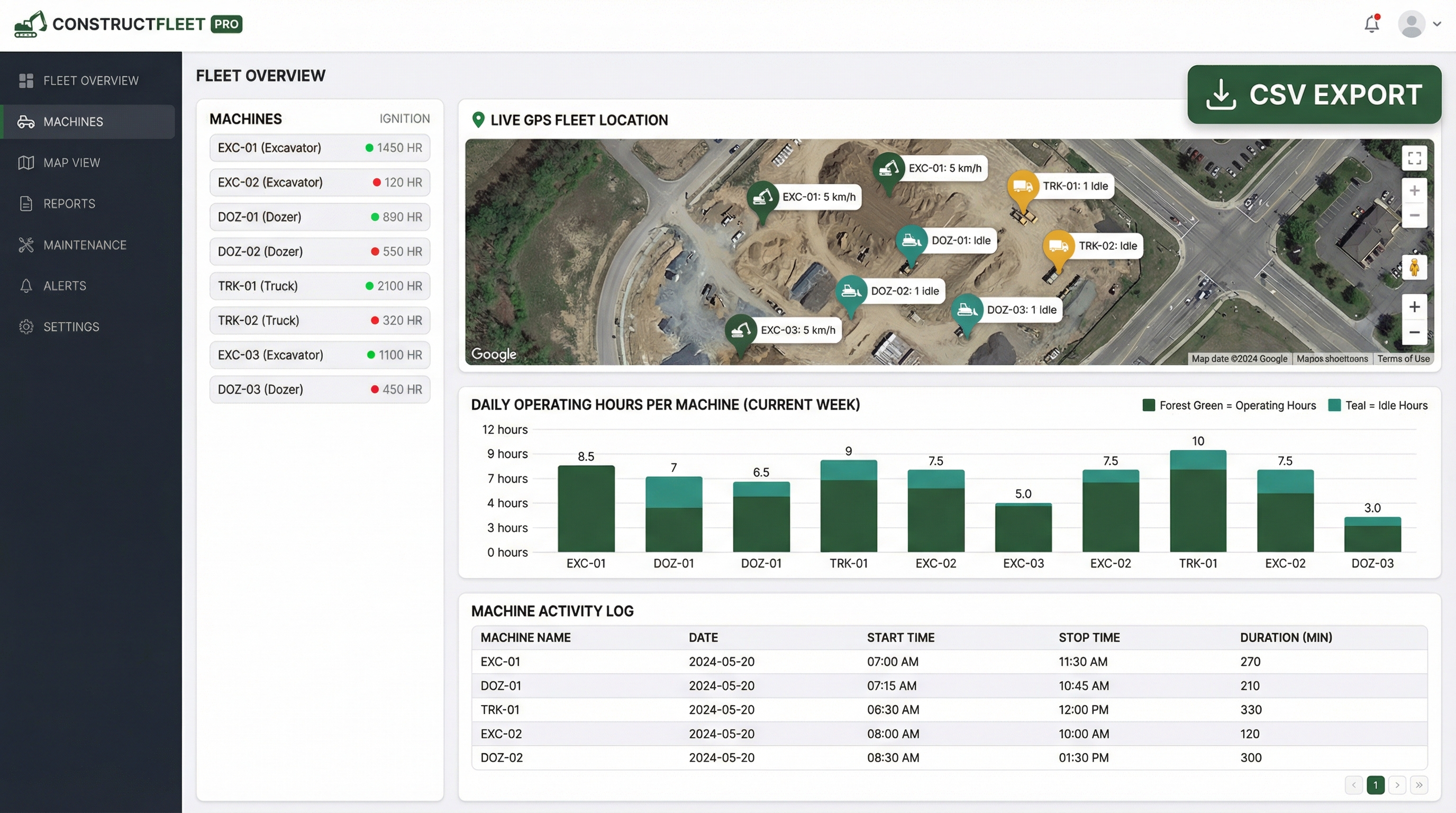Switch to Map View in the sidebar
Image resolution: width=1456 pixels, height=813 pixels.
(88, 163)
